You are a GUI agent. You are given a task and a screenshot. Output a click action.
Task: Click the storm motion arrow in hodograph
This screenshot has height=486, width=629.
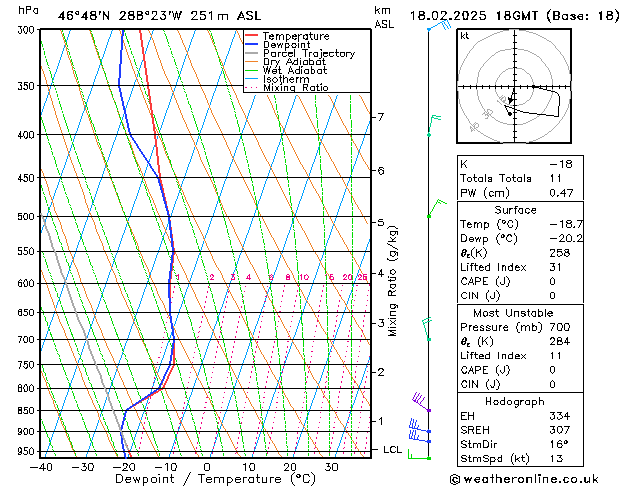click(511, 99)
